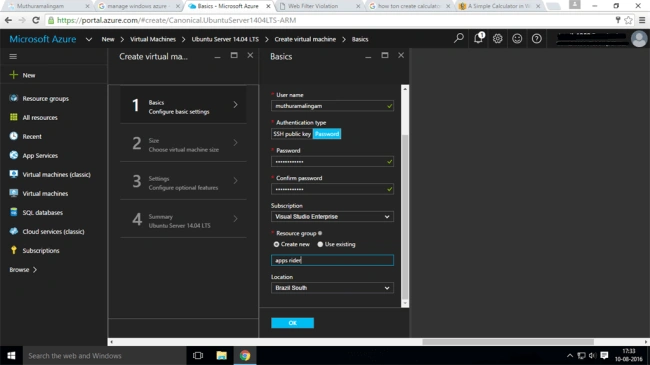The image size is (650, 365).
Task: Open File Explorer on taskbar
Action: pos(221,355)
